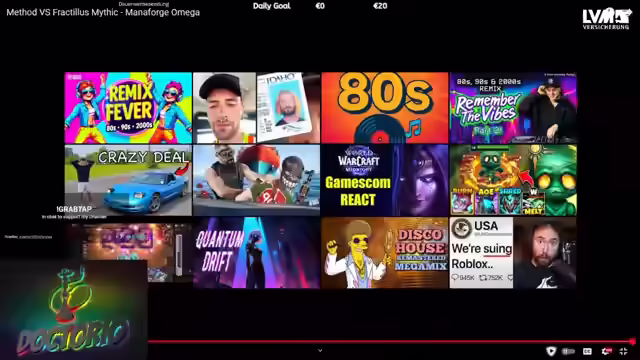Click the !GRABTAP overlay text
Viewport: 640px width, 360px height.
click(x=74, y=209)
